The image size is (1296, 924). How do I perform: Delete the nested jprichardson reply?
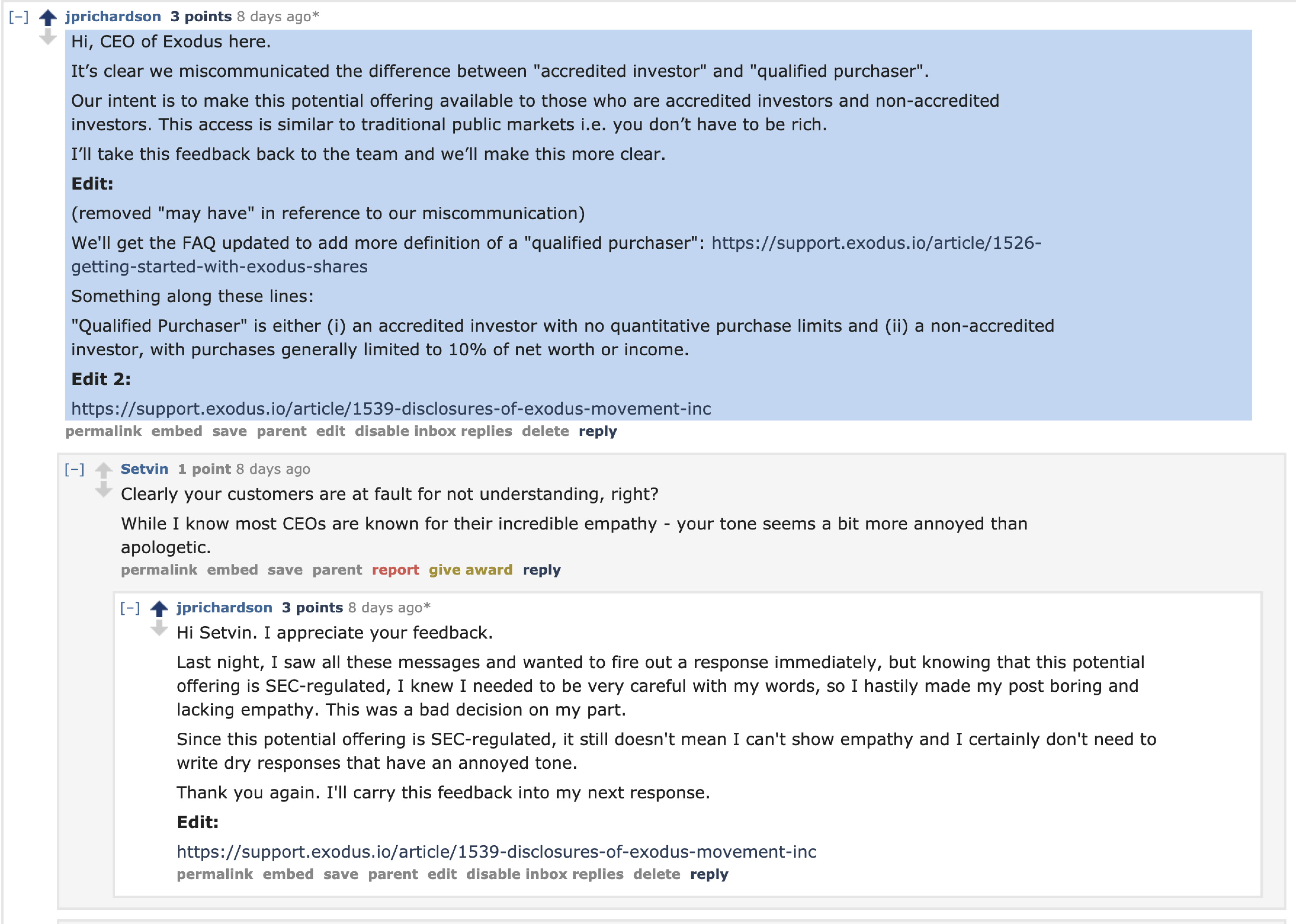[656, 874]
